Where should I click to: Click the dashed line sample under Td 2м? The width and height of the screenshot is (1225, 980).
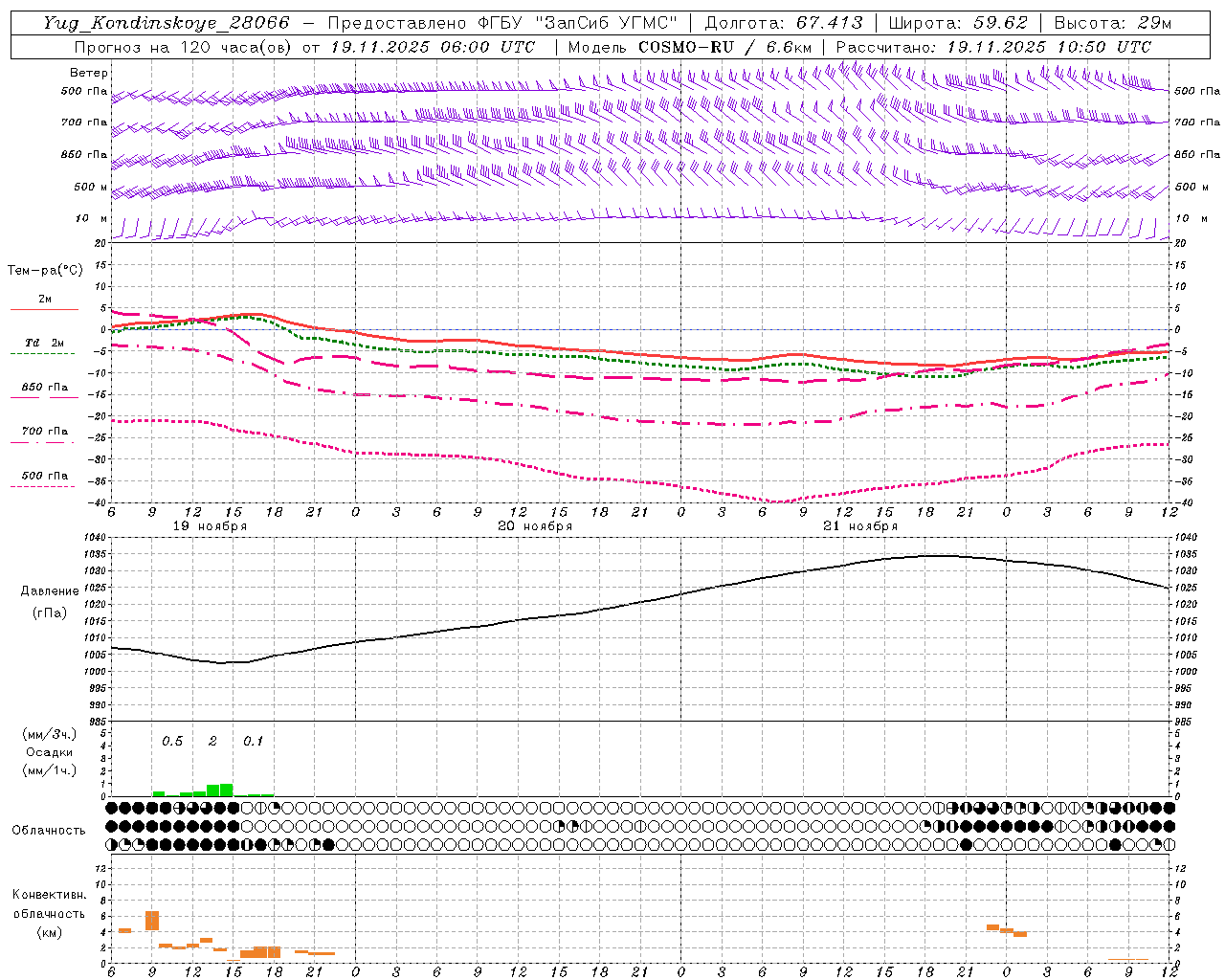(x=43, y=353)
